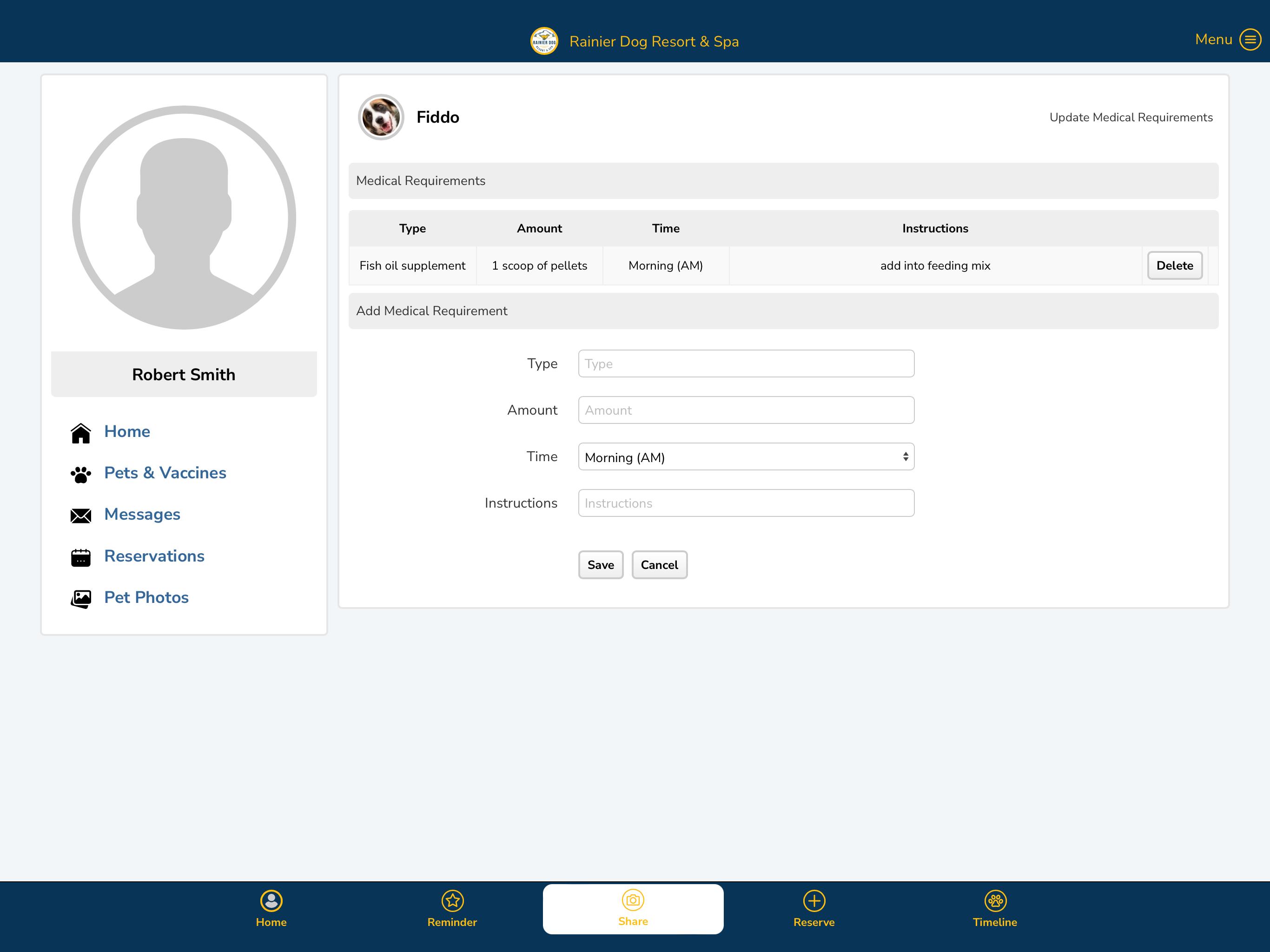The image size is (1270, 952).
Task: Click the 'Morning (AM)' table cell
Action: [666, 265]
